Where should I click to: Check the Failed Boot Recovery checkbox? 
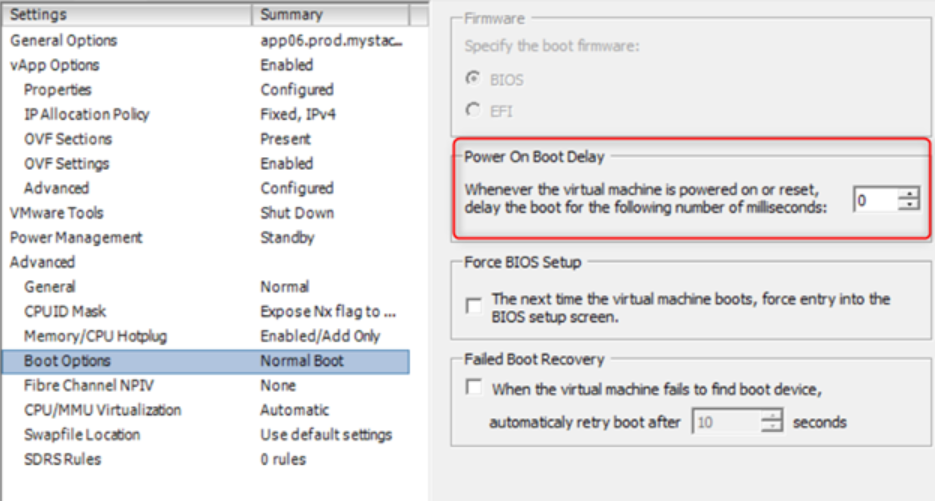(x=475, y=388)
